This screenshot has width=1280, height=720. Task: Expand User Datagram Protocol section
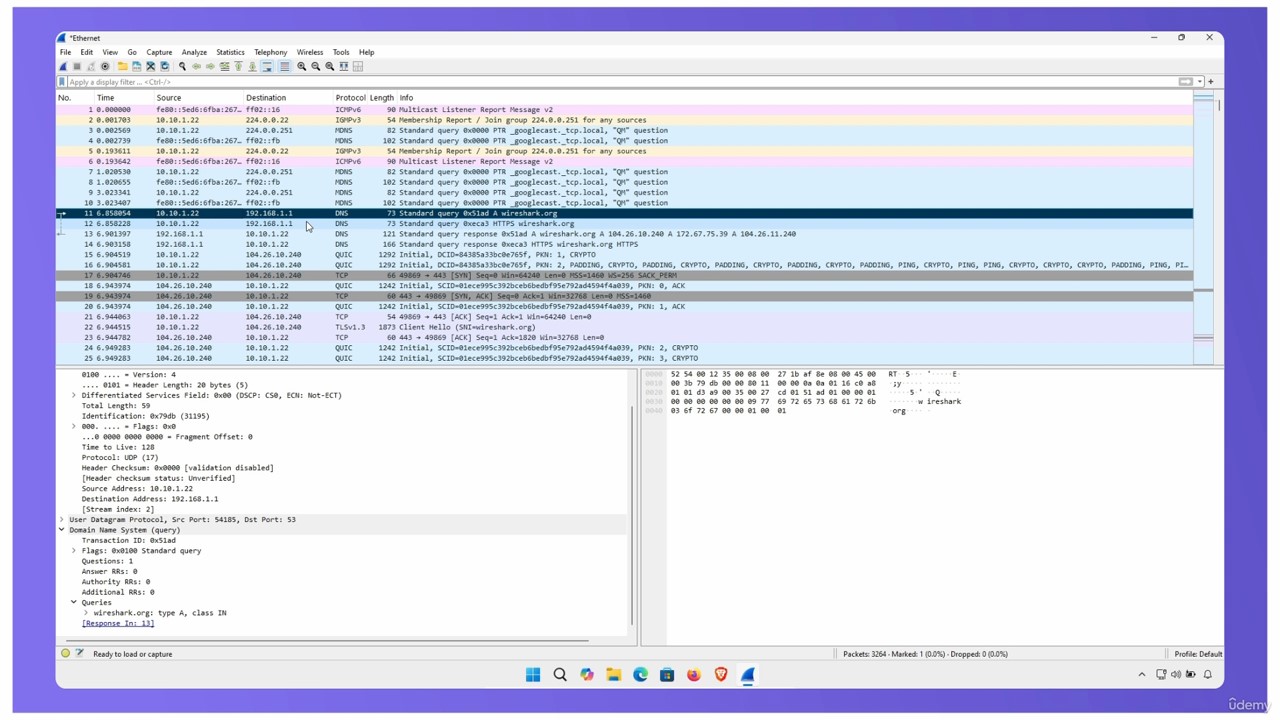(62, 520)
